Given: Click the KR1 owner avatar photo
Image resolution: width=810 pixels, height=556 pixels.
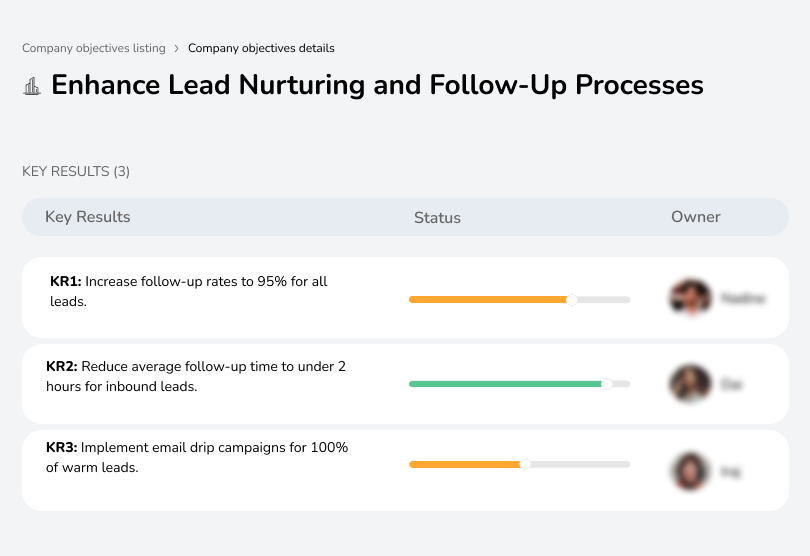Looking at the screenshot, I should [x=691, y=298].
